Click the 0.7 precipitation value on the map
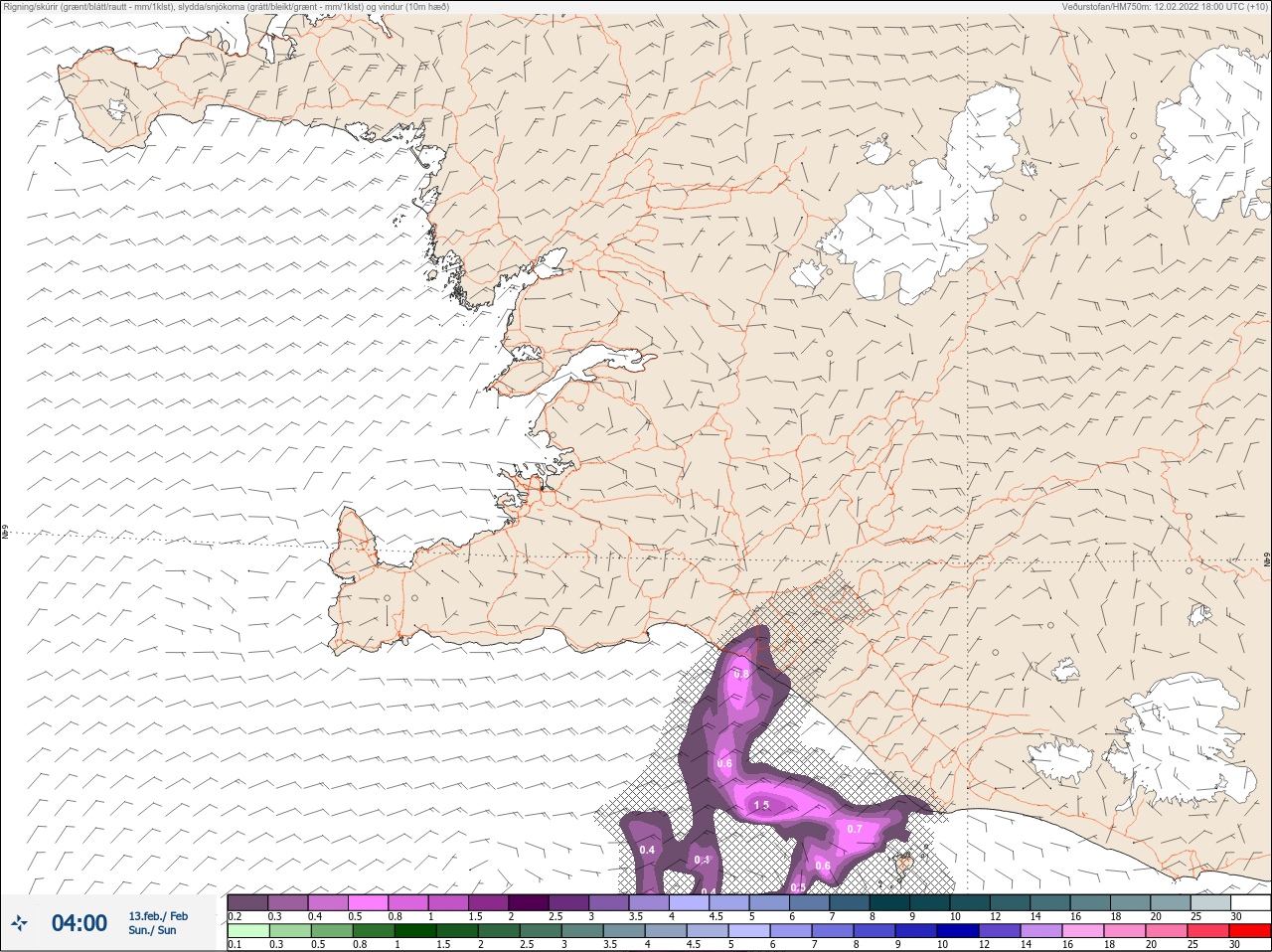 pos(855,829)
